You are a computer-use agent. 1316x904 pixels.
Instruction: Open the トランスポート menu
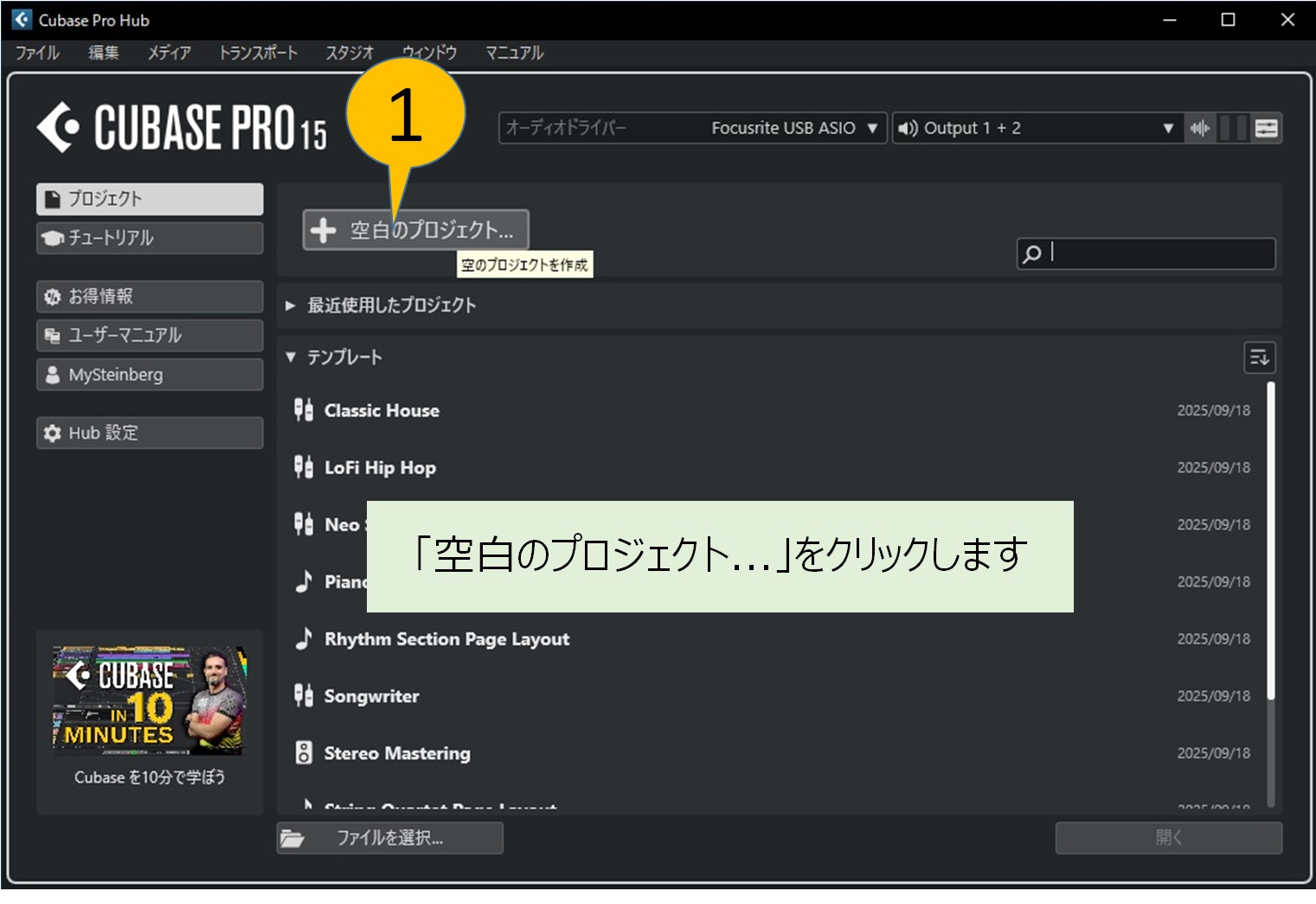pos(258,53)
